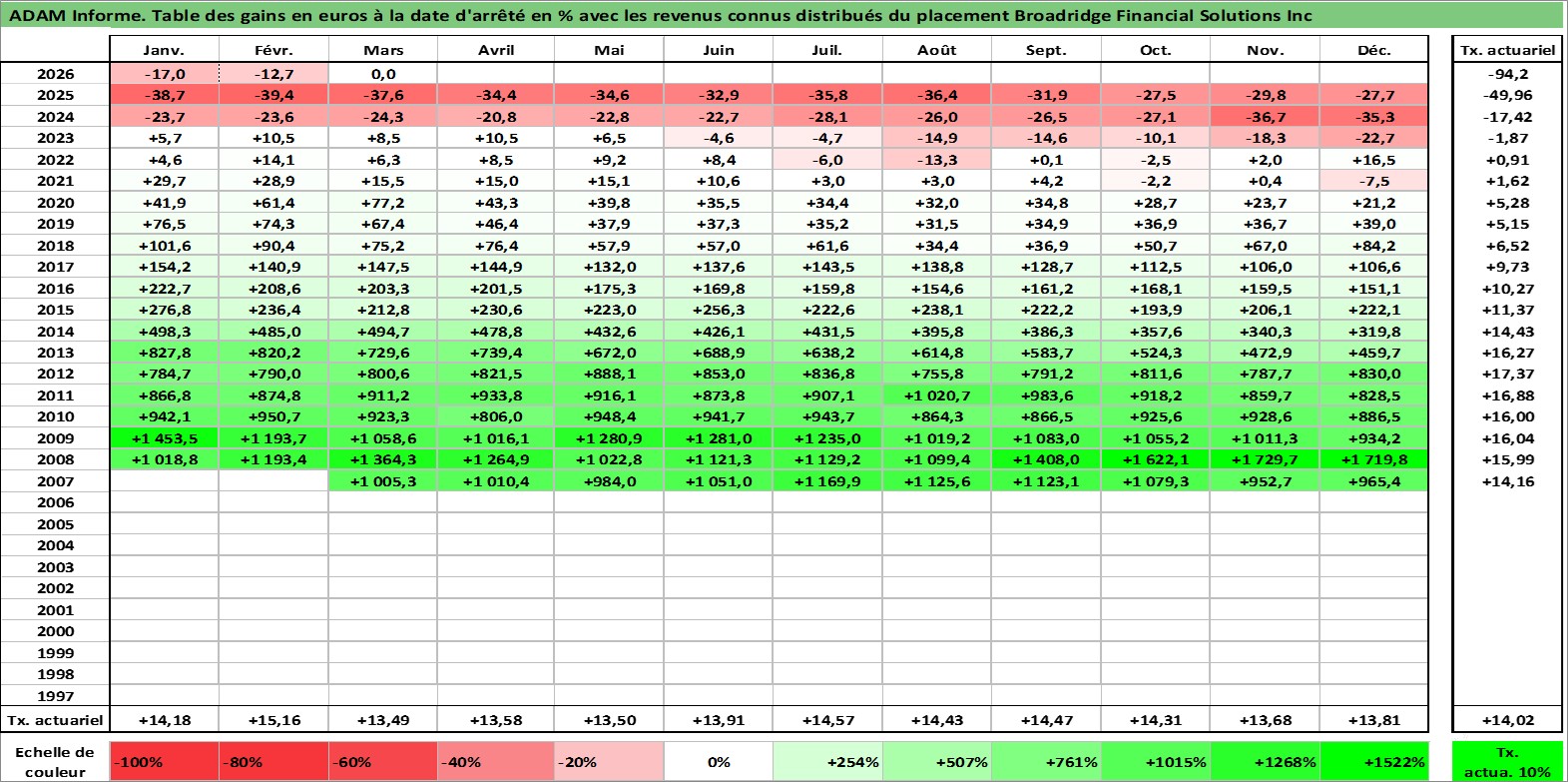Click the +1 005,3 cell for March 2007

coord(383,481)
